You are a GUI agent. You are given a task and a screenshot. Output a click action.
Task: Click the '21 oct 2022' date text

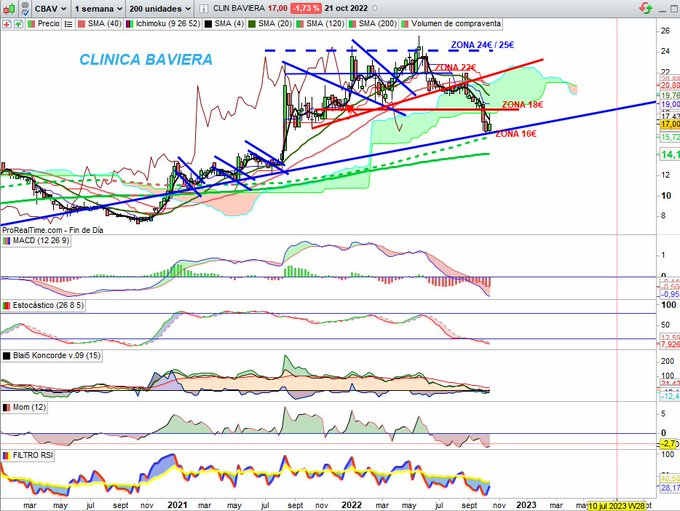[346, 8]
